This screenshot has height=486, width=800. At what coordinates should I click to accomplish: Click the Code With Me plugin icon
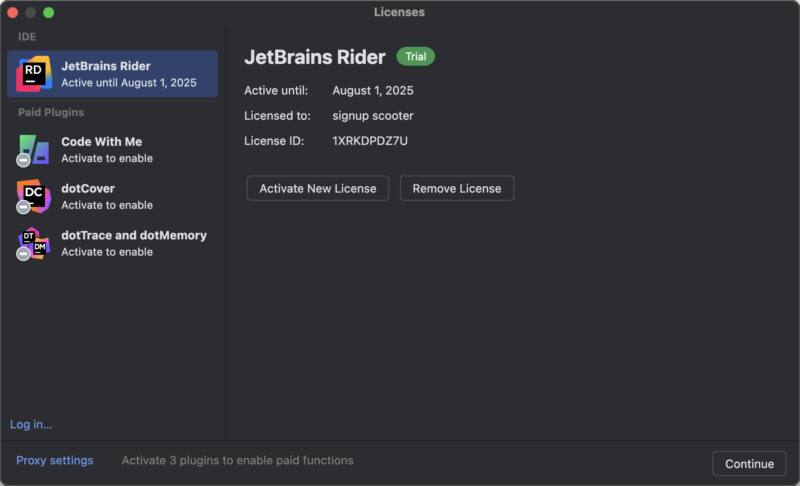coord(33,149)
